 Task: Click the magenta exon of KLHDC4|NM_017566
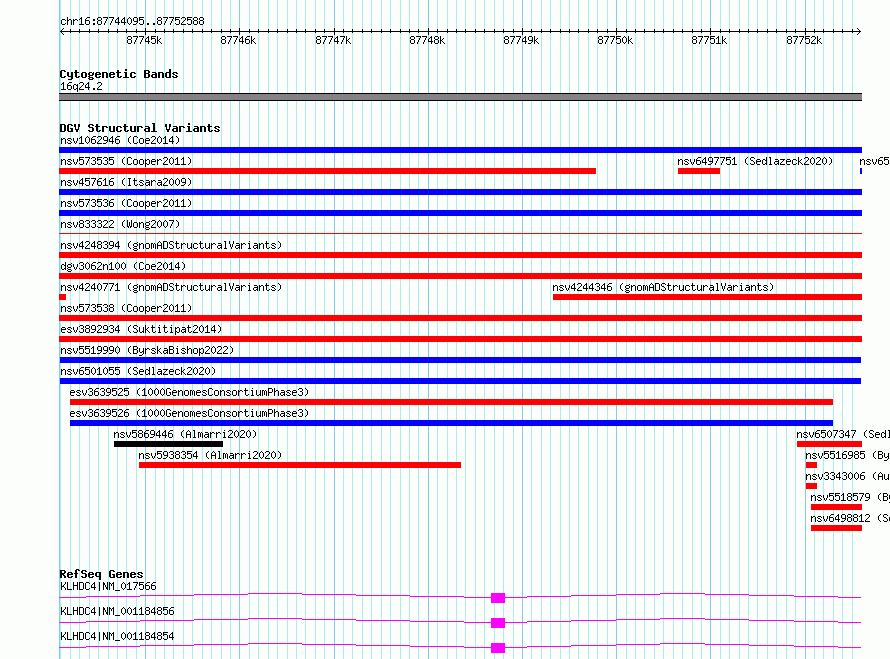498,598
